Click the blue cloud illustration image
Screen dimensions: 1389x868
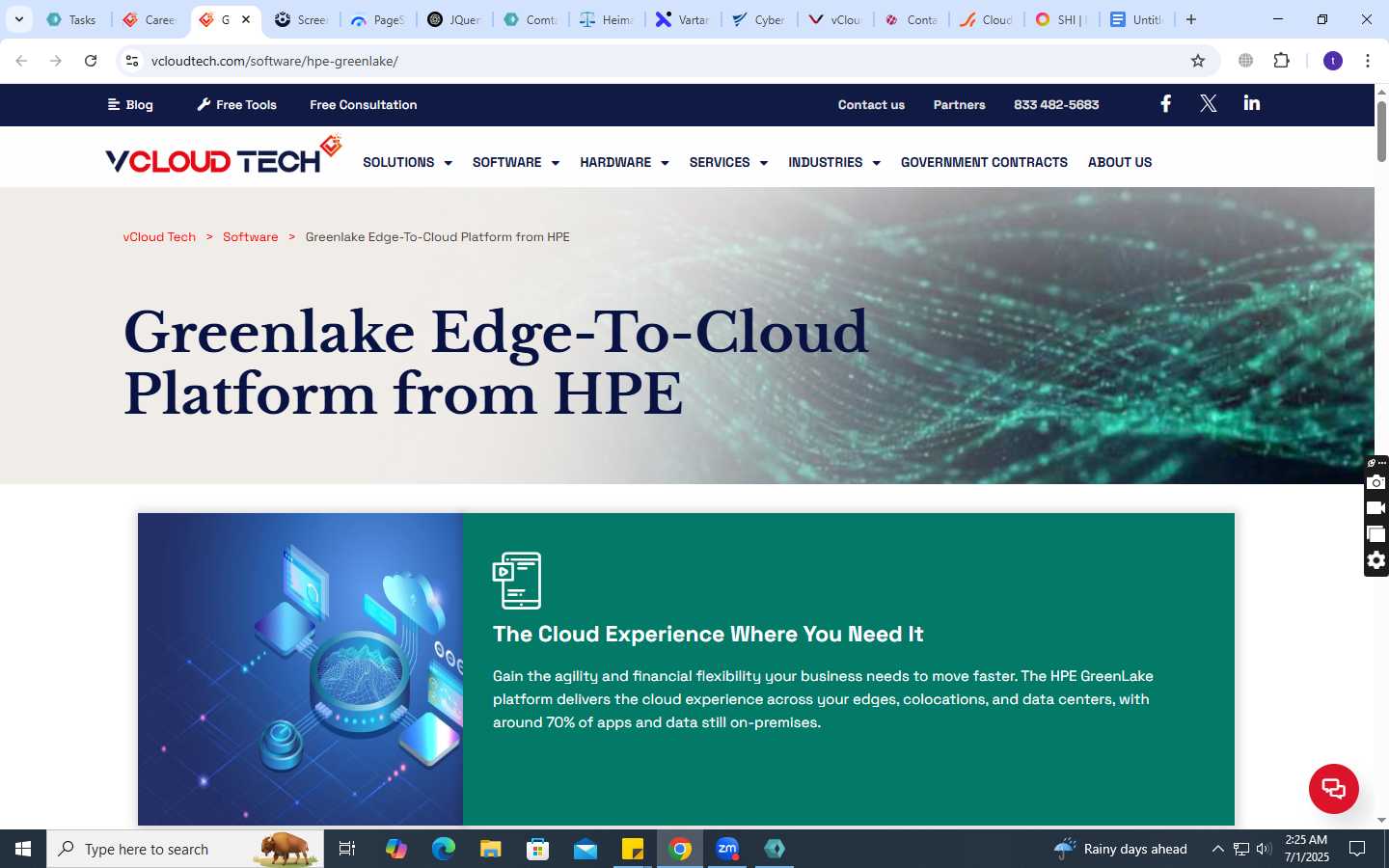[x=300, y=668]
